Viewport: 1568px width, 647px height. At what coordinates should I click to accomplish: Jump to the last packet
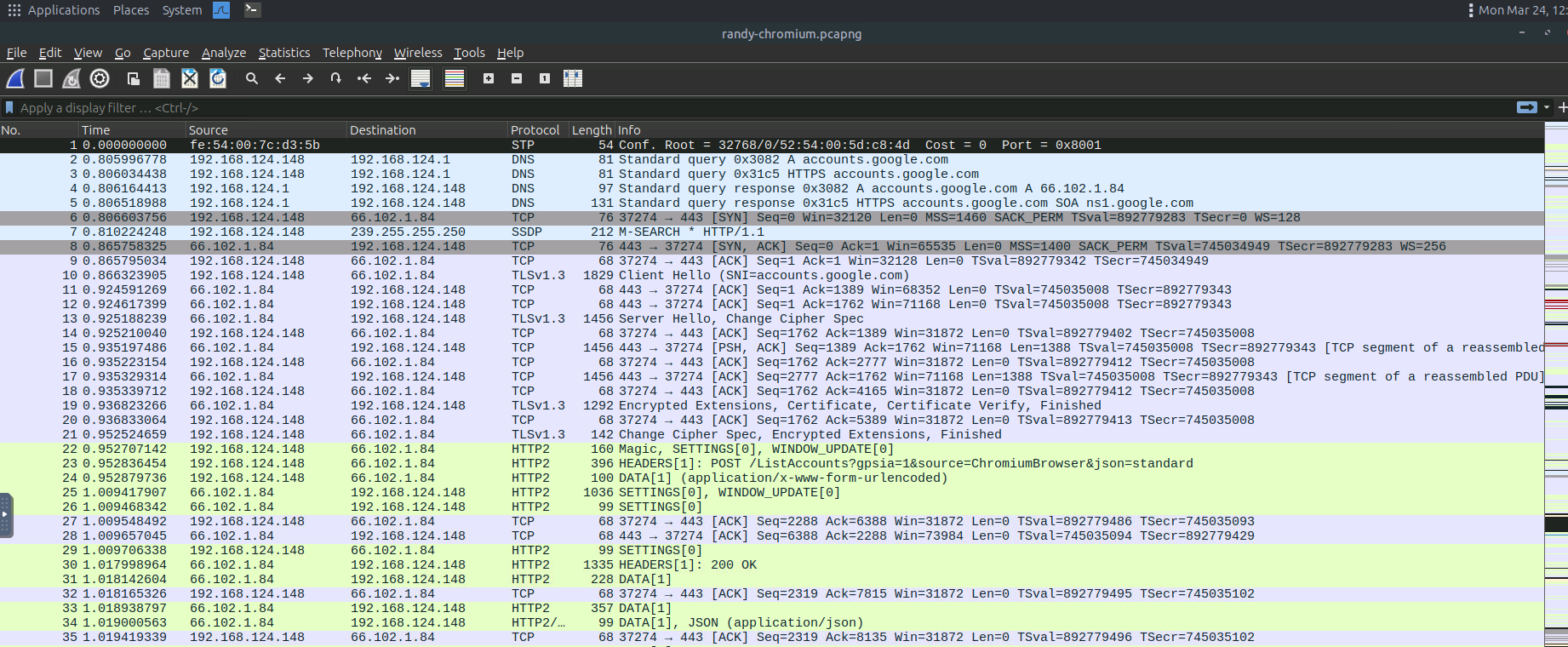pos(392,78)
